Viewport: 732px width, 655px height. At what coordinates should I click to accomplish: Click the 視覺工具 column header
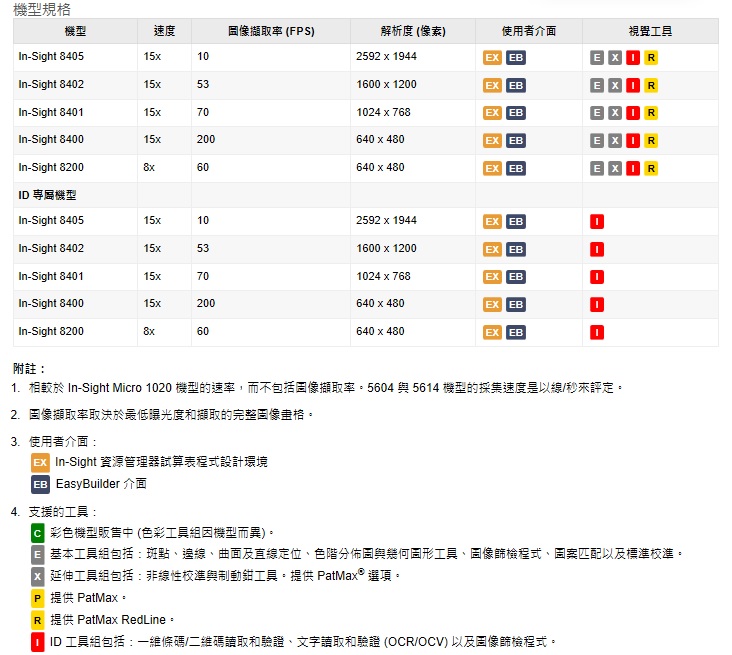pyautogui.click(x=650, y=31)
